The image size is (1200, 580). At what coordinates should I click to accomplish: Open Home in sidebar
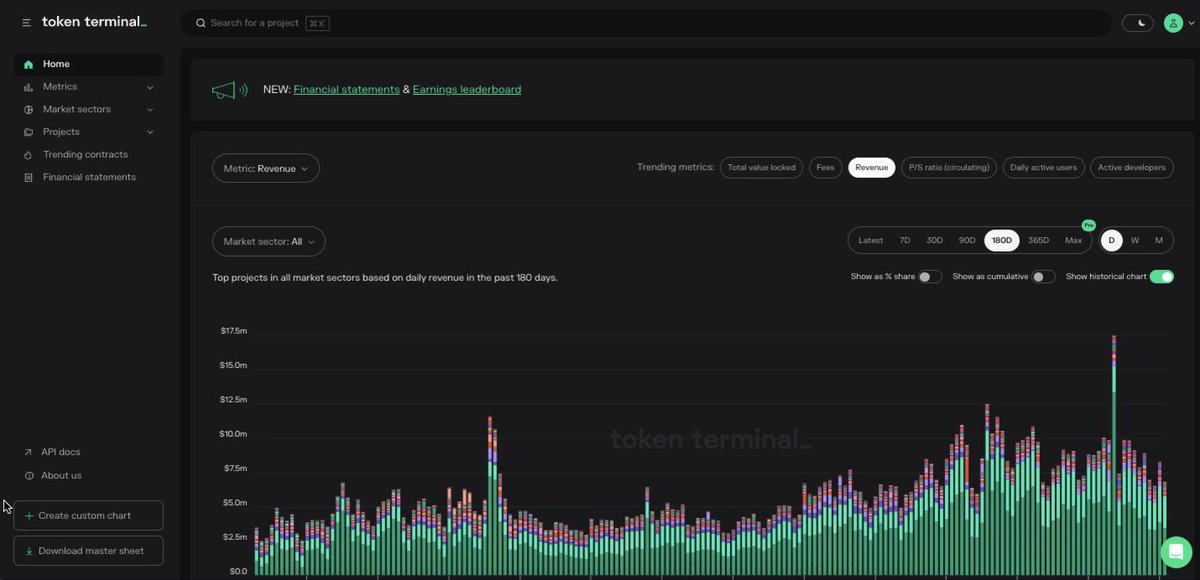[x=88, y=64]
